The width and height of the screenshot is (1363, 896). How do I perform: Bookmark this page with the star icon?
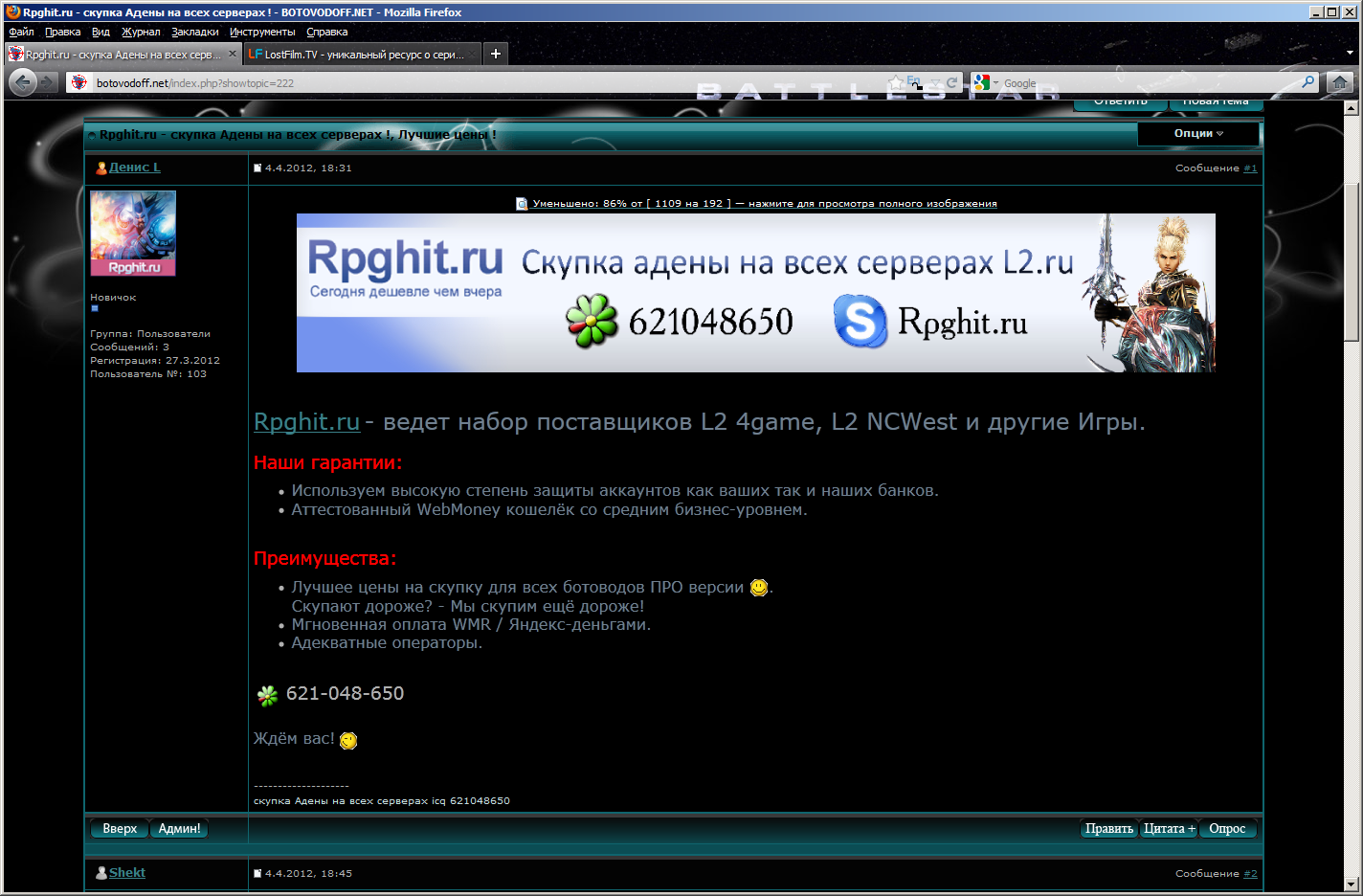click(896, 82)
